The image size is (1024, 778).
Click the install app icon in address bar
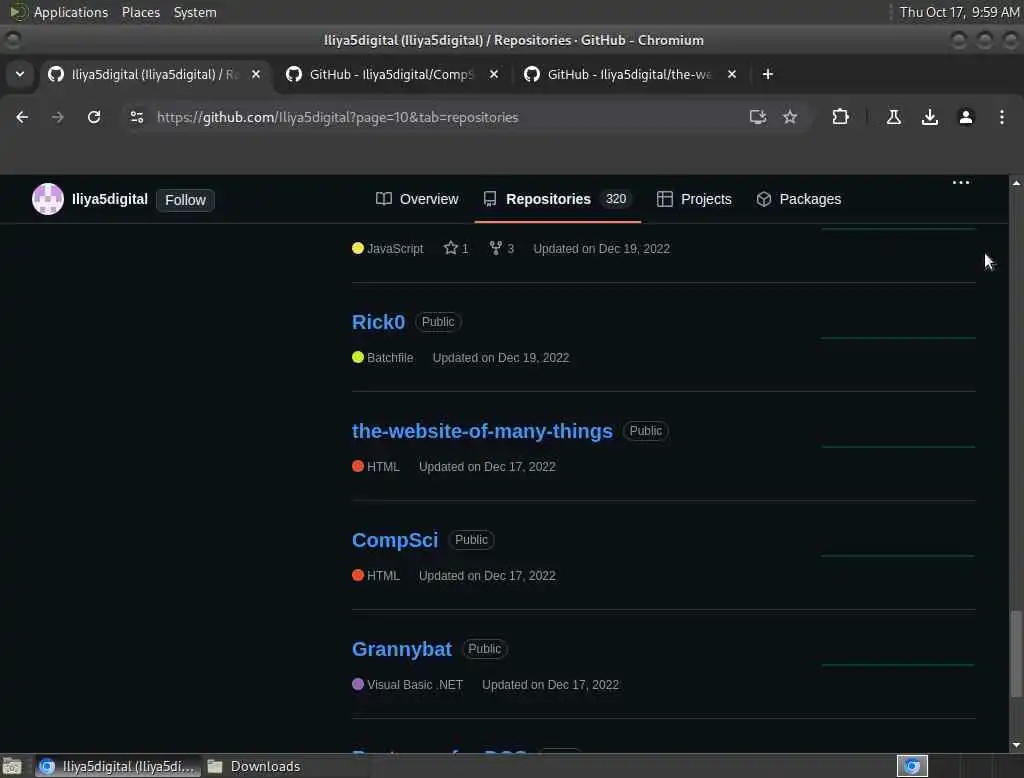point(758,117)
